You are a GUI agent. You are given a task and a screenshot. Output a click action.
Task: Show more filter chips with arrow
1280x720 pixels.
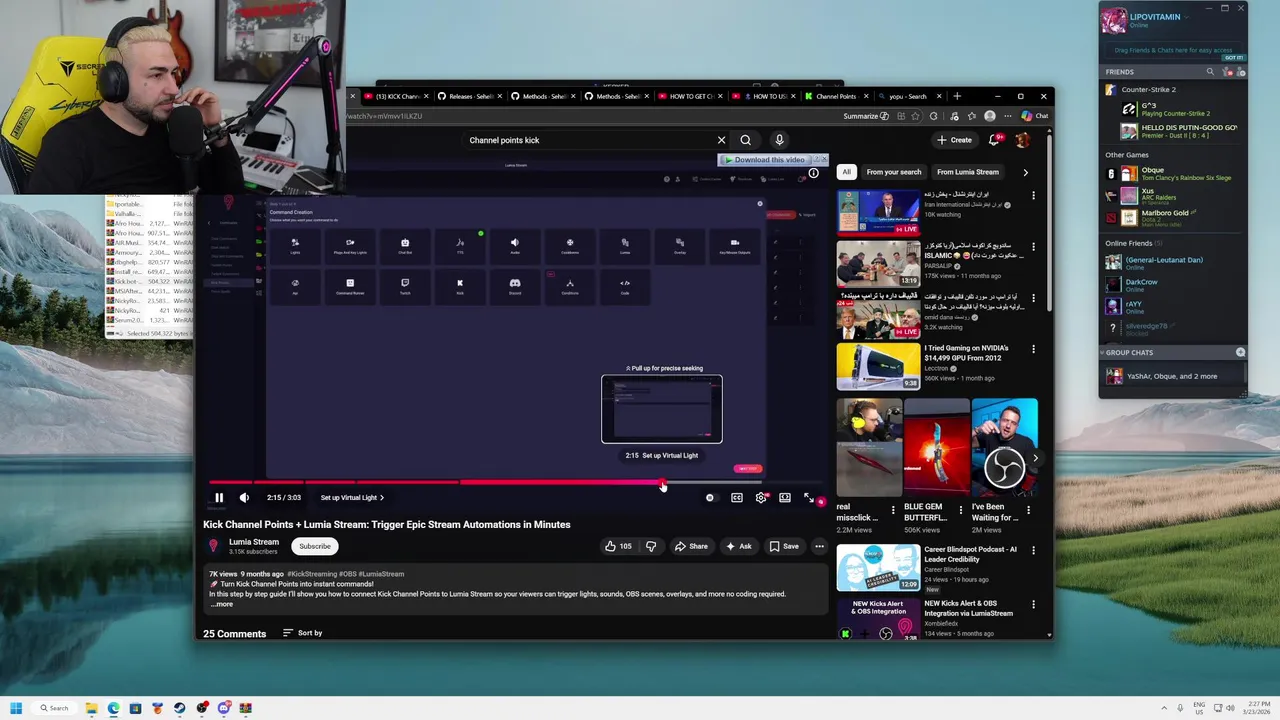pos(1025,172)
